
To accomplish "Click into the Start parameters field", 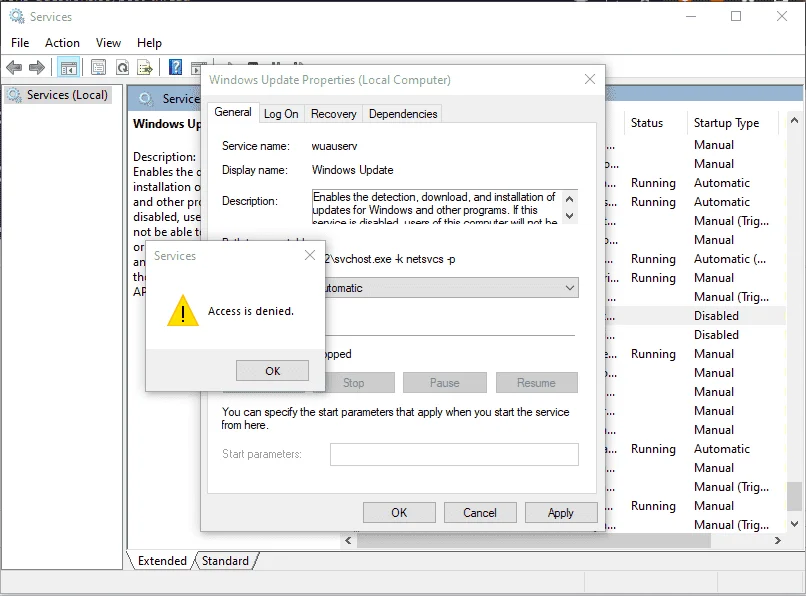I will (454, 455).
